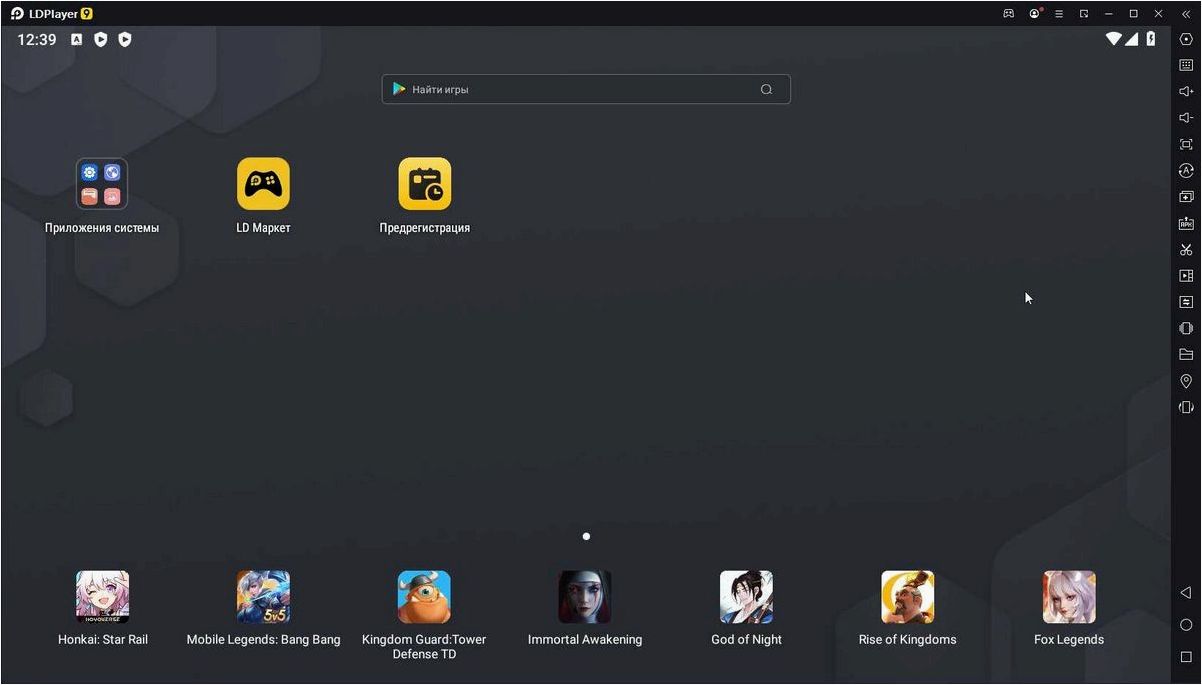
Task: Click the install APK sidebar icon
Action: coord(1186,223)
